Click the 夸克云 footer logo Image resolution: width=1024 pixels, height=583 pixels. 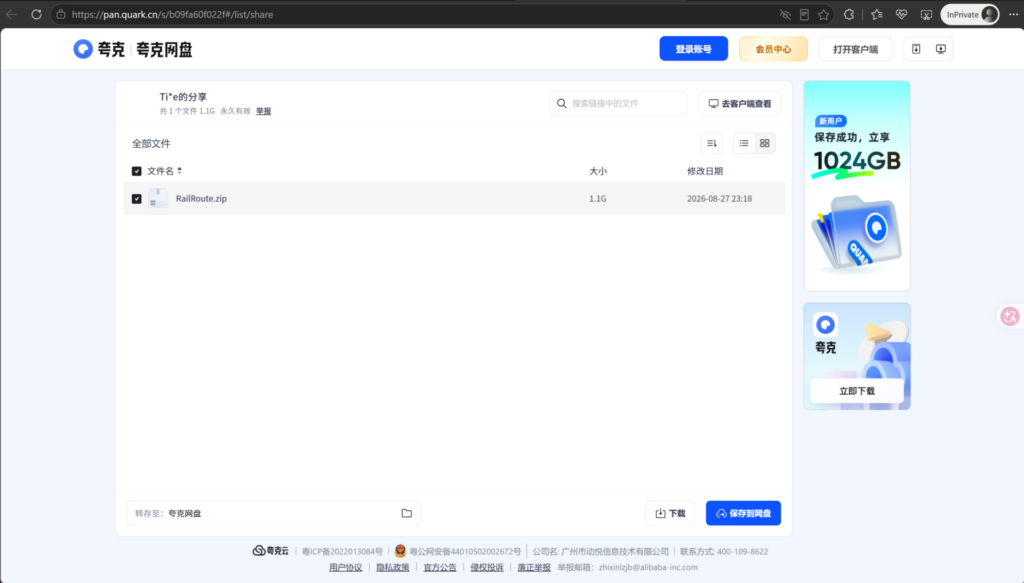click(x=270, y=551)
